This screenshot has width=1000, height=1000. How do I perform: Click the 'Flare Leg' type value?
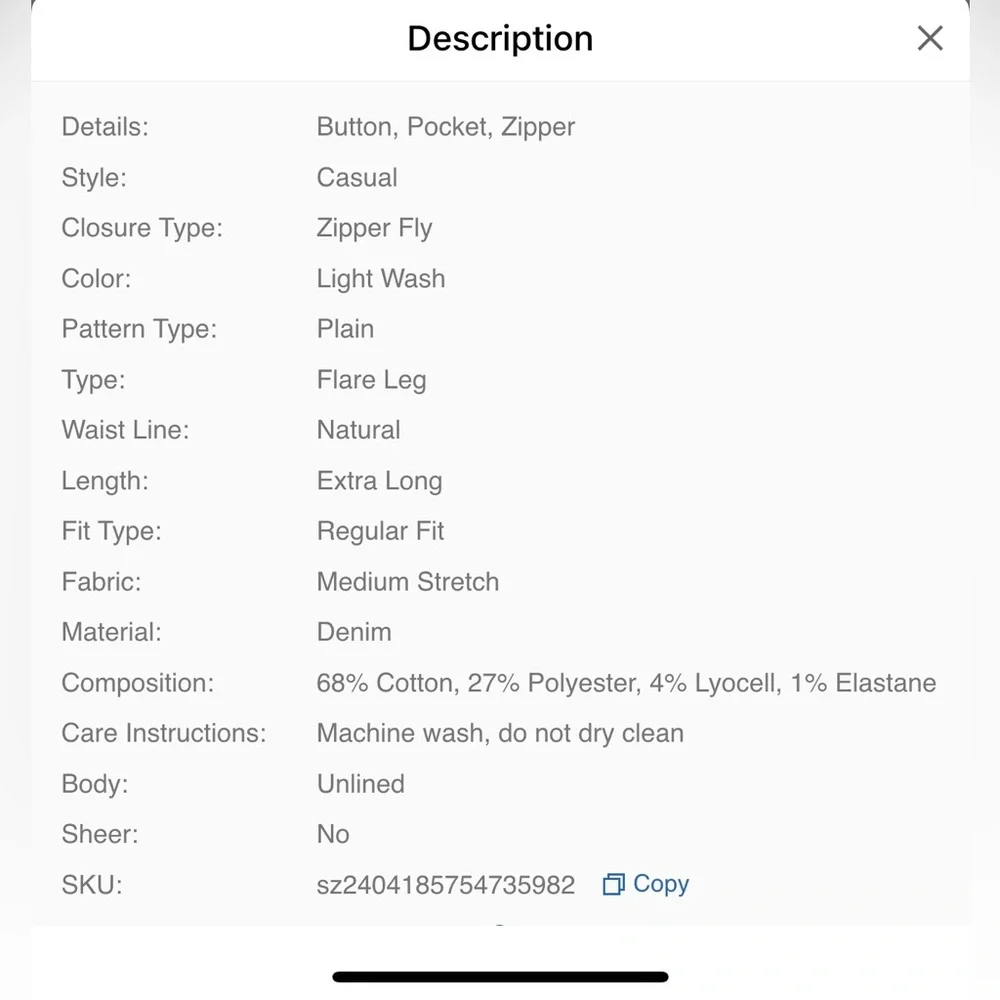point(371,380)
